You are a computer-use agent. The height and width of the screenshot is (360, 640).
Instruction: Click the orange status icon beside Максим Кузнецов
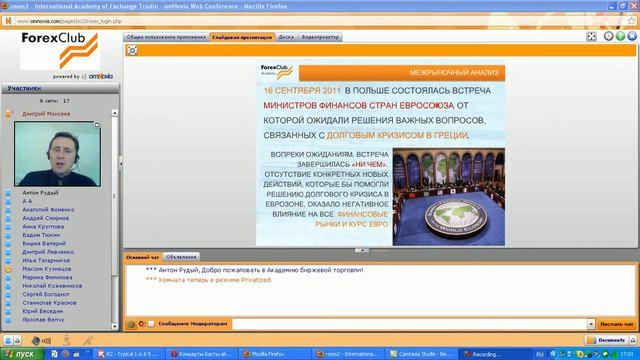click(x=8, y=269)
